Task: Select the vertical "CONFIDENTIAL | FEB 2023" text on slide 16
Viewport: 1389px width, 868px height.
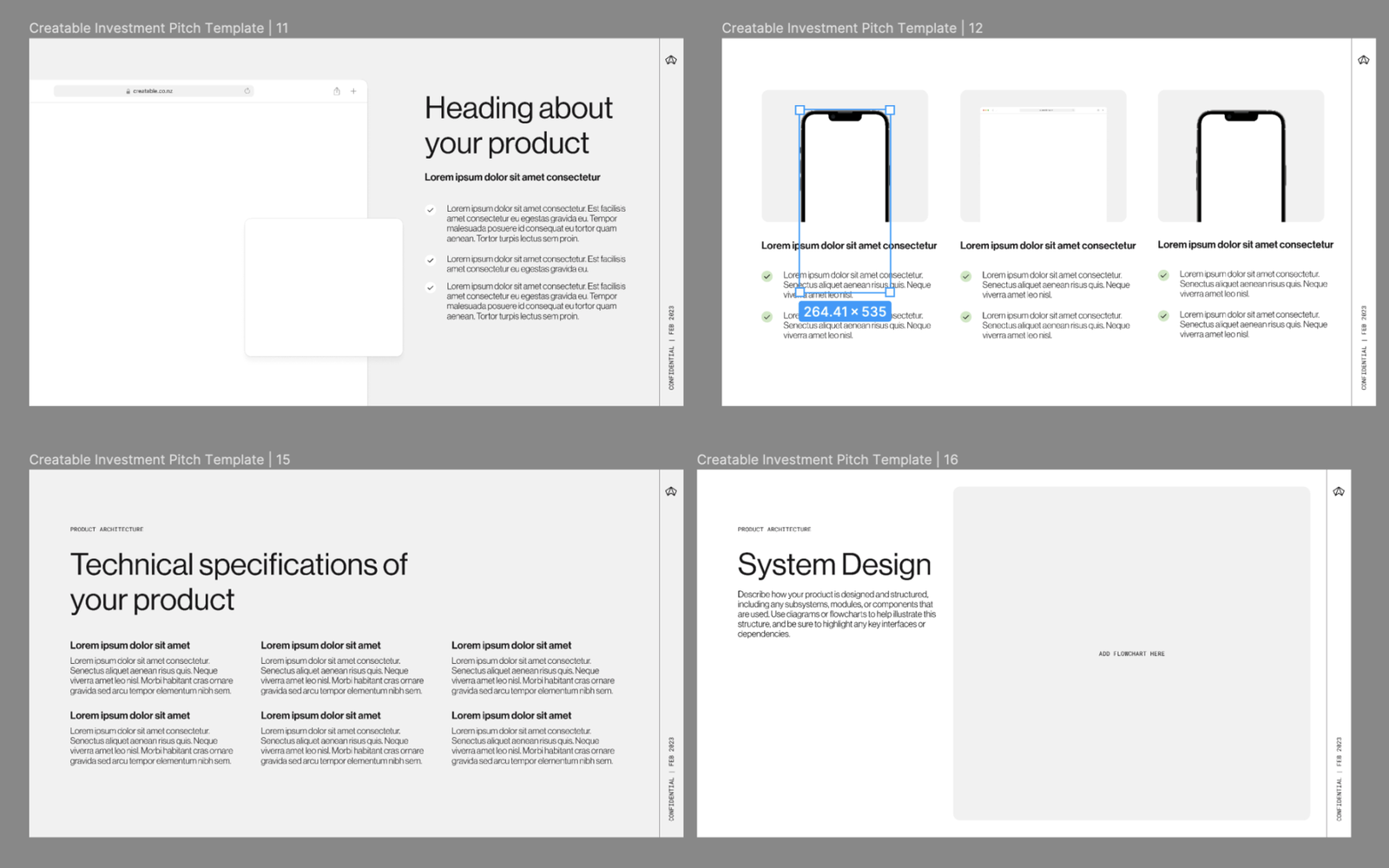Action: [1339, 779]
